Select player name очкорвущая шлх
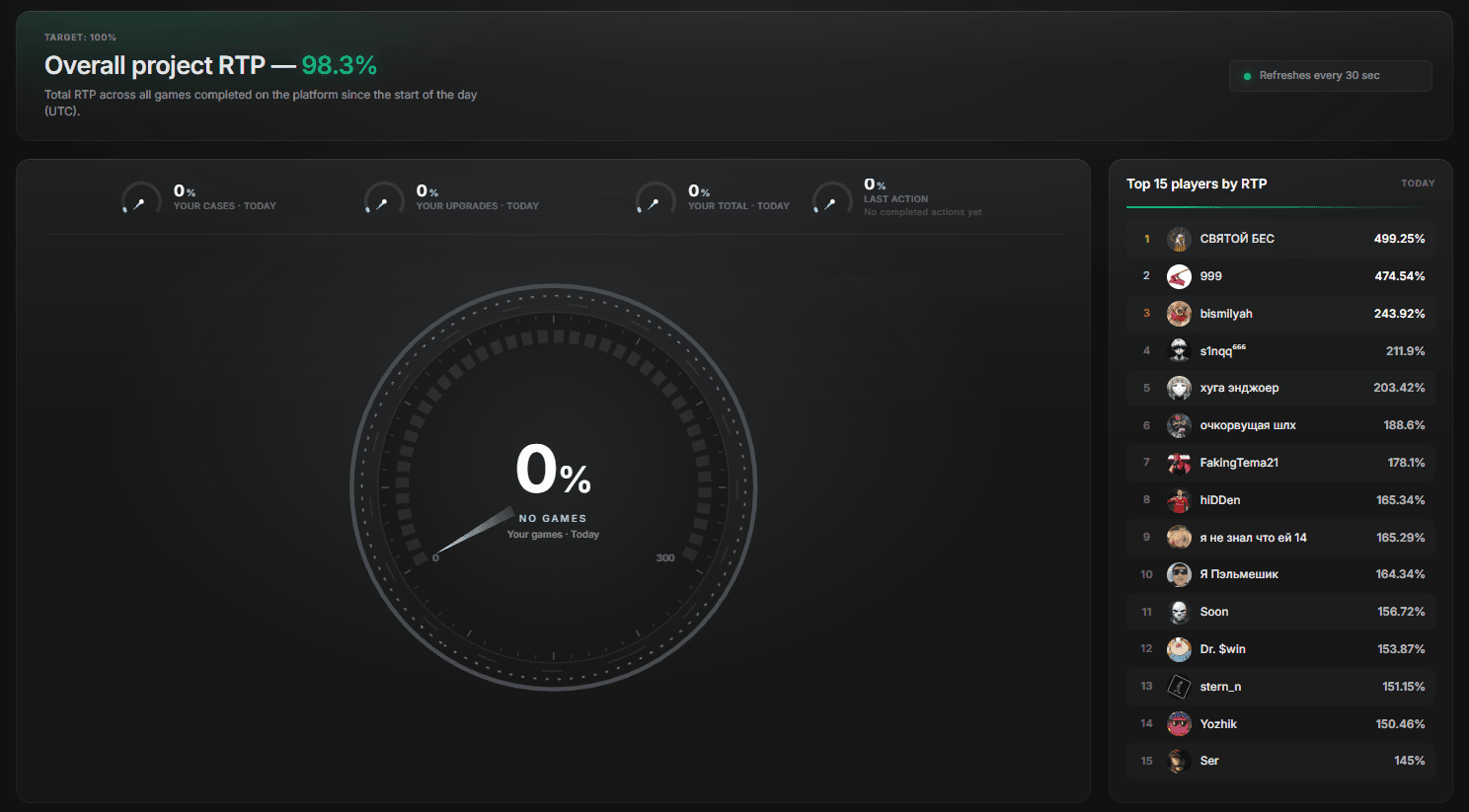Viewport: 1469px width, 812px height. coord(1248,425)
